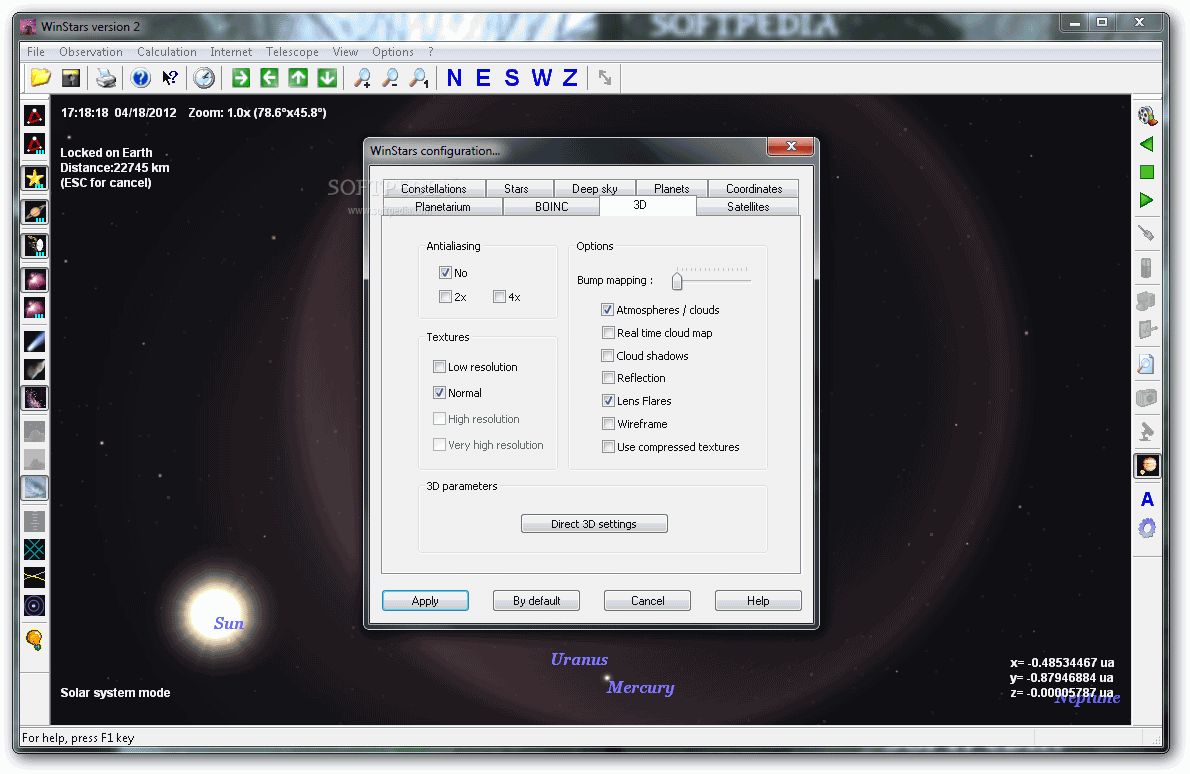This screenshot has width=1190, height=774.
Task: Click the film reel movie icon
Action: [x=1147, y=115]
